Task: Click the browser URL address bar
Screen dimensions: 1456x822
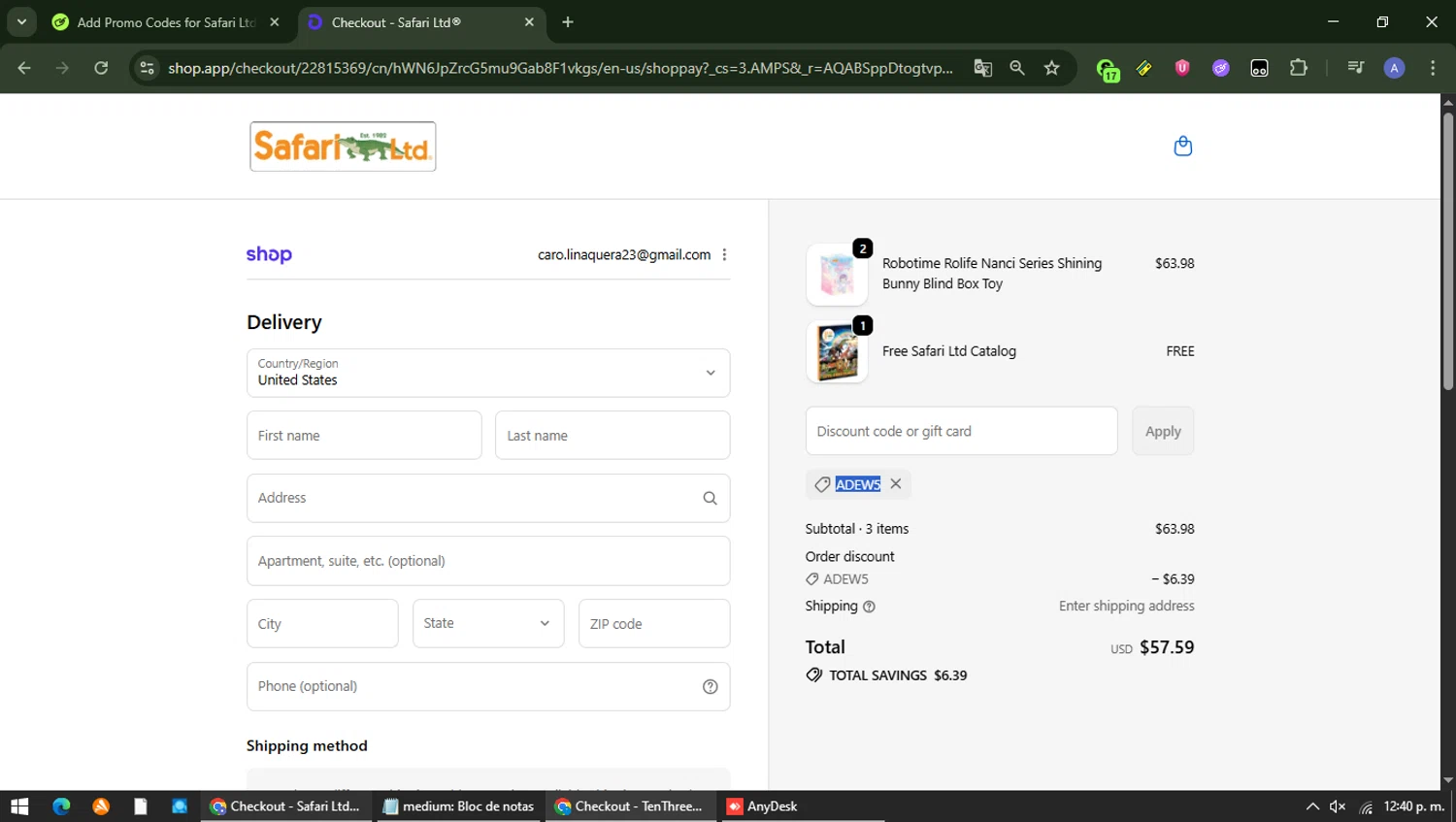Action: [560, 68]
